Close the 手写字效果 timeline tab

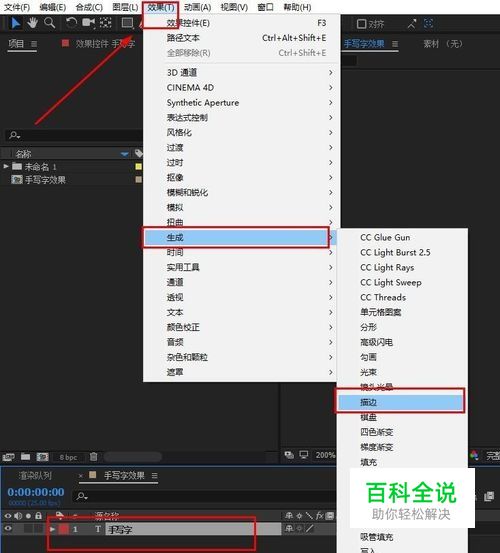tap(81, 476)
